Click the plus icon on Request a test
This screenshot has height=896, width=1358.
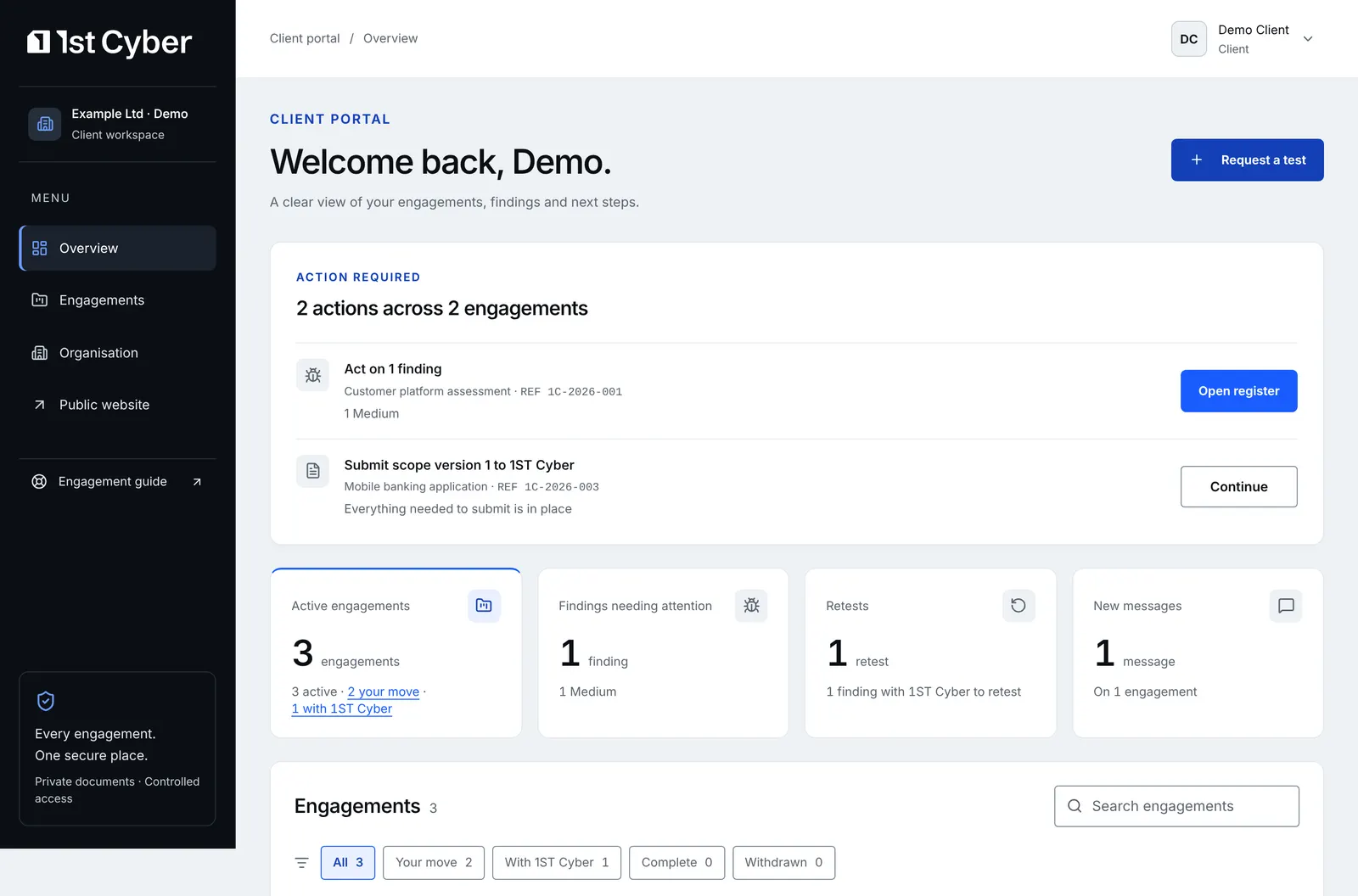coord(1197,160)
